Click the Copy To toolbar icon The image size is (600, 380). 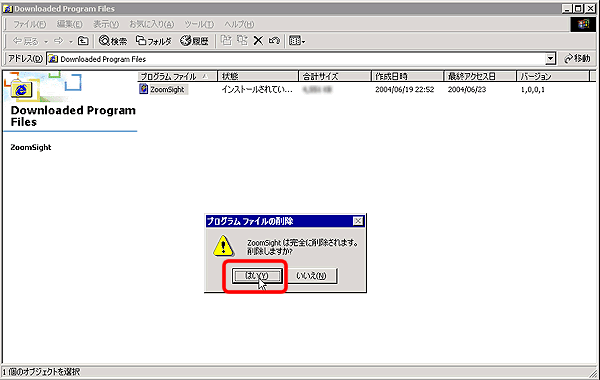(242, 41)
